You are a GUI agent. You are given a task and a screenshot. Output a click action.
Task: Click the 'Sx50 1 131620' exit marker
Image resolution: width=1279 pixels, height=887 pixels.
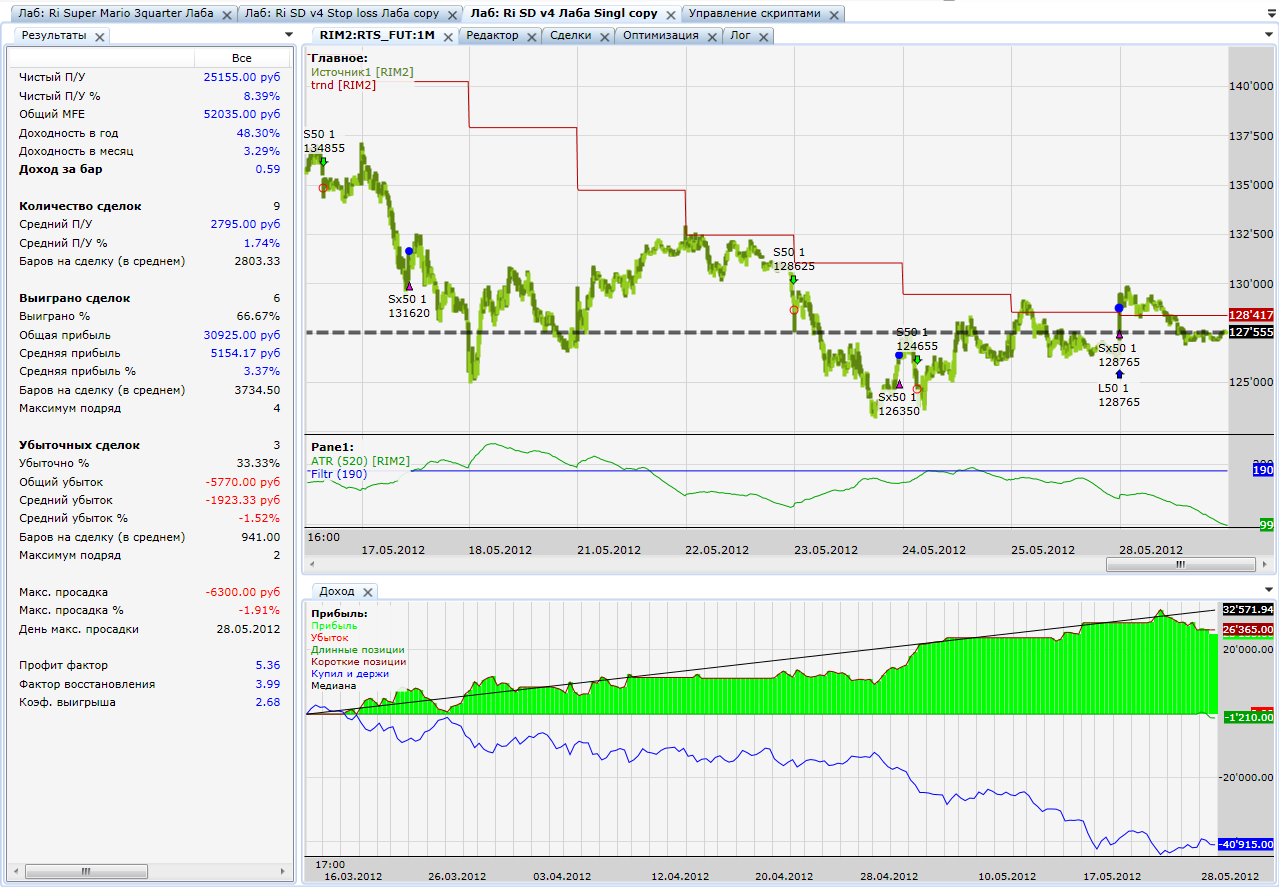[x=408, y=287]
